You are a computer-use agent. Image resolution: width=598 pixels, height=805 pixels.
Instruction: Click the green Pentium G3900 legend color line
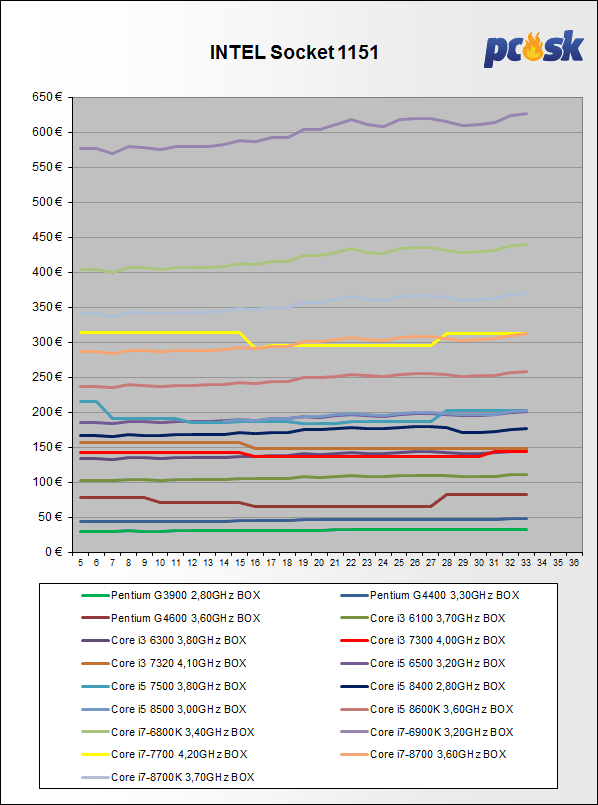[95, 596]
